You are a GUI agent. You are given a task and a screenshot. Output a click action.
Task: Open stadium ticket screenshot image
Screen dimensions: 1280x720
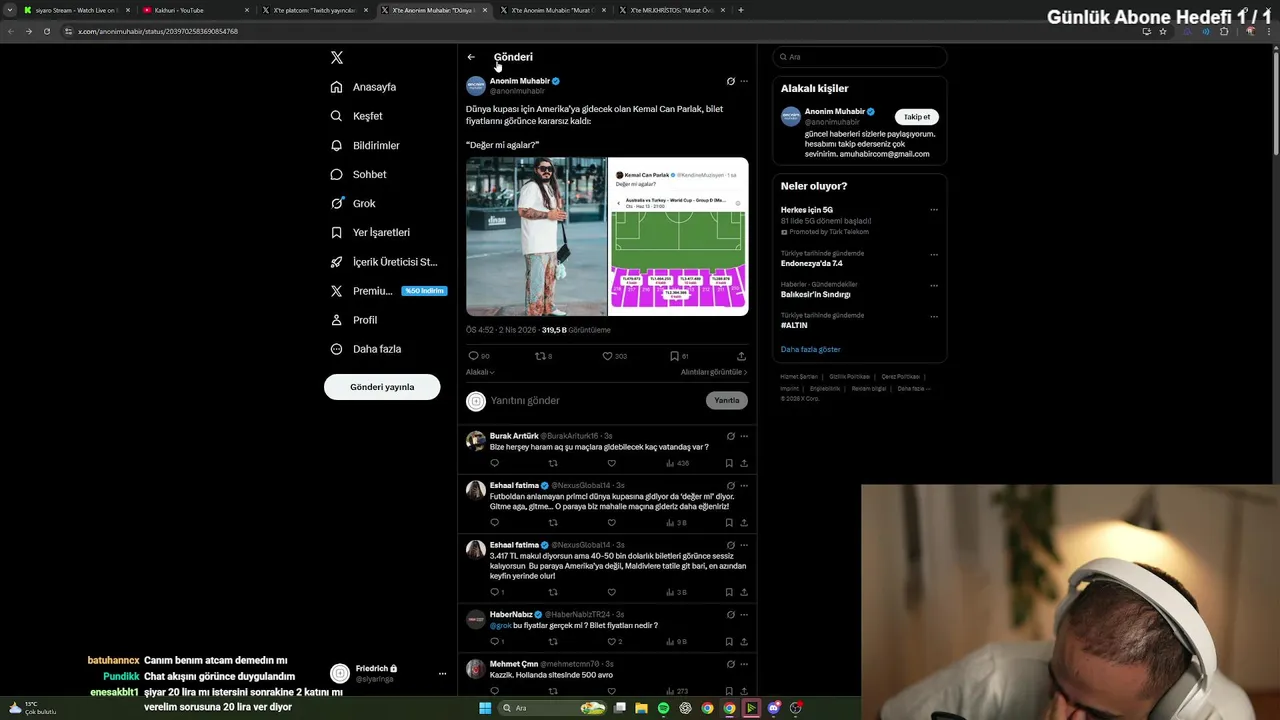[x=679, y=237]
